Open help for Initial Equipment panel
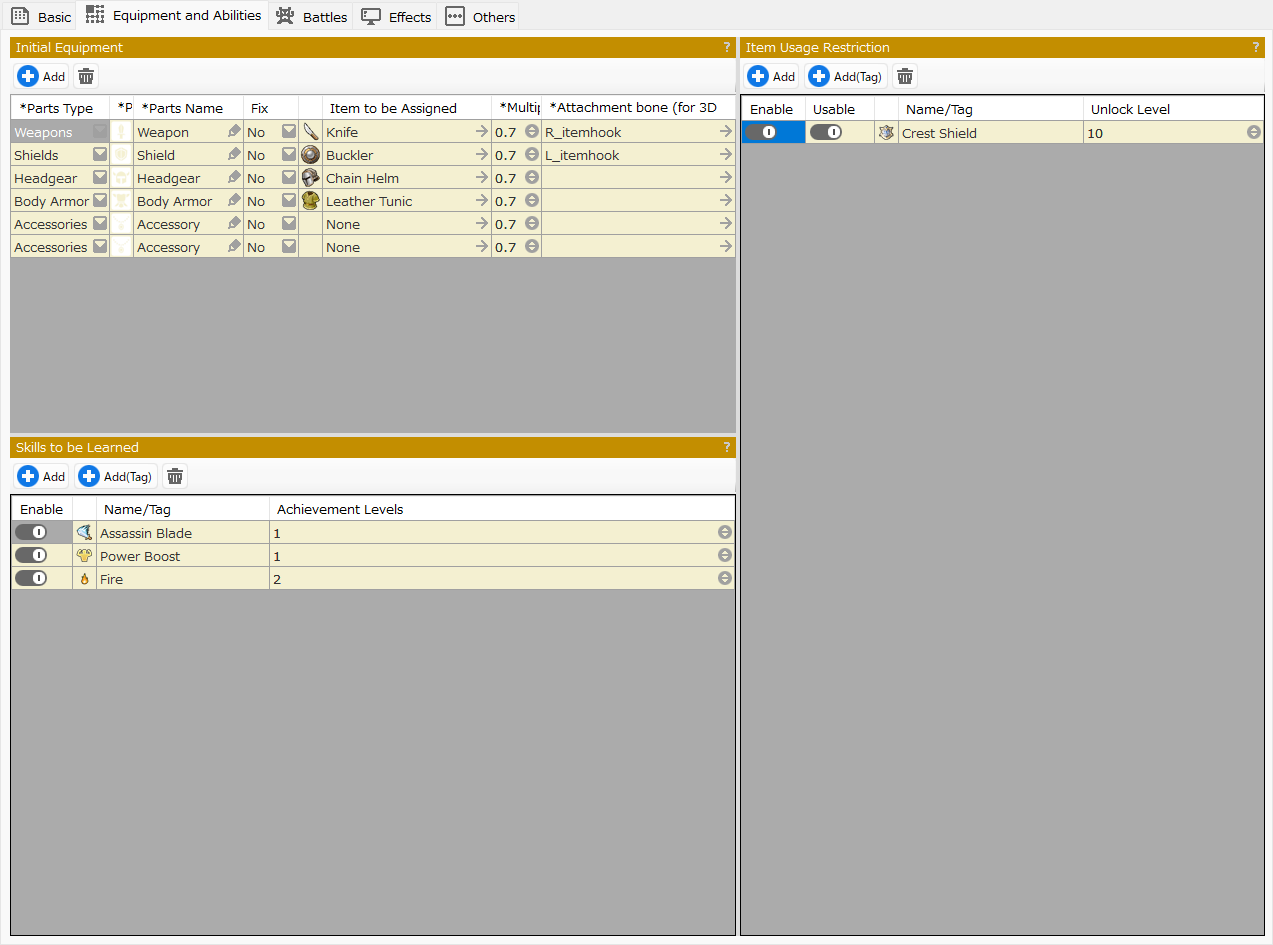The image size is (1273, 945). [727, 47]
